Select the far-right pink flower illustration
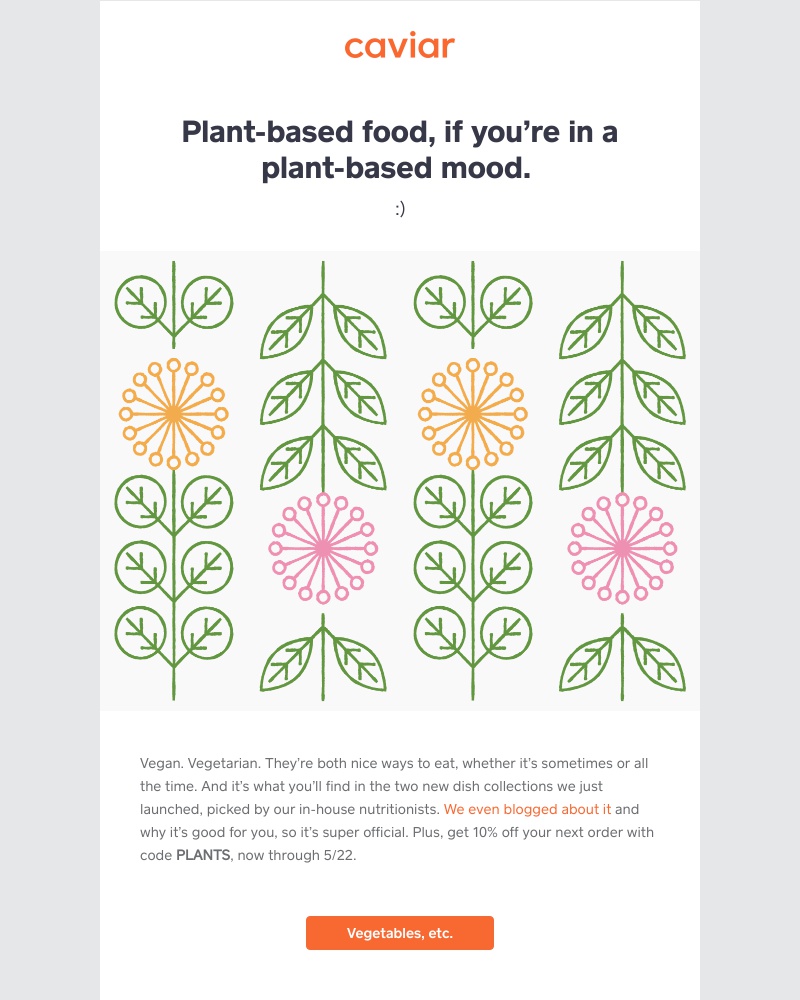This screenshot has height=1000, width=800. 621,548
